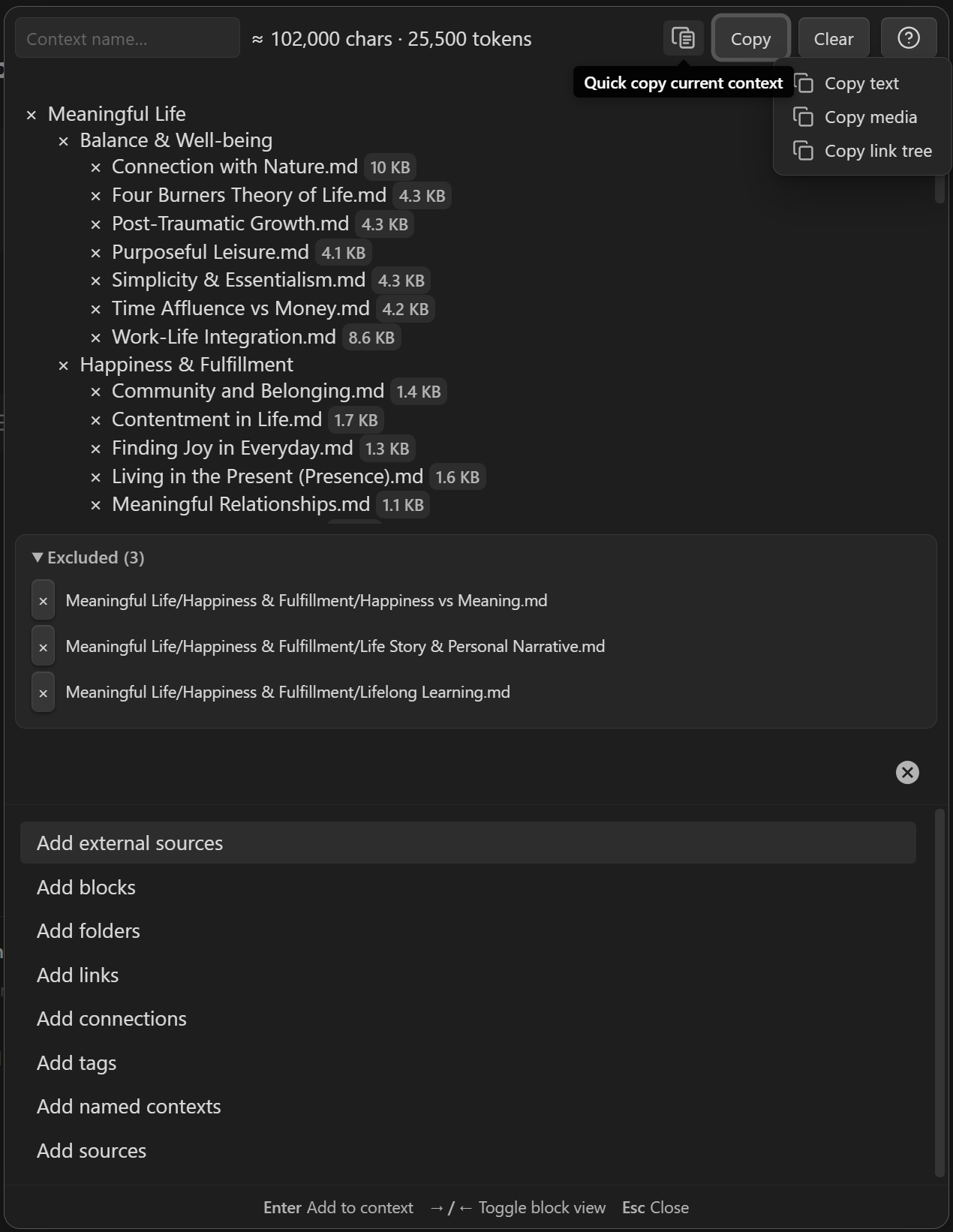Focus the Context name input field
This screenshot has height=1232, width=953.
(128, 38)
